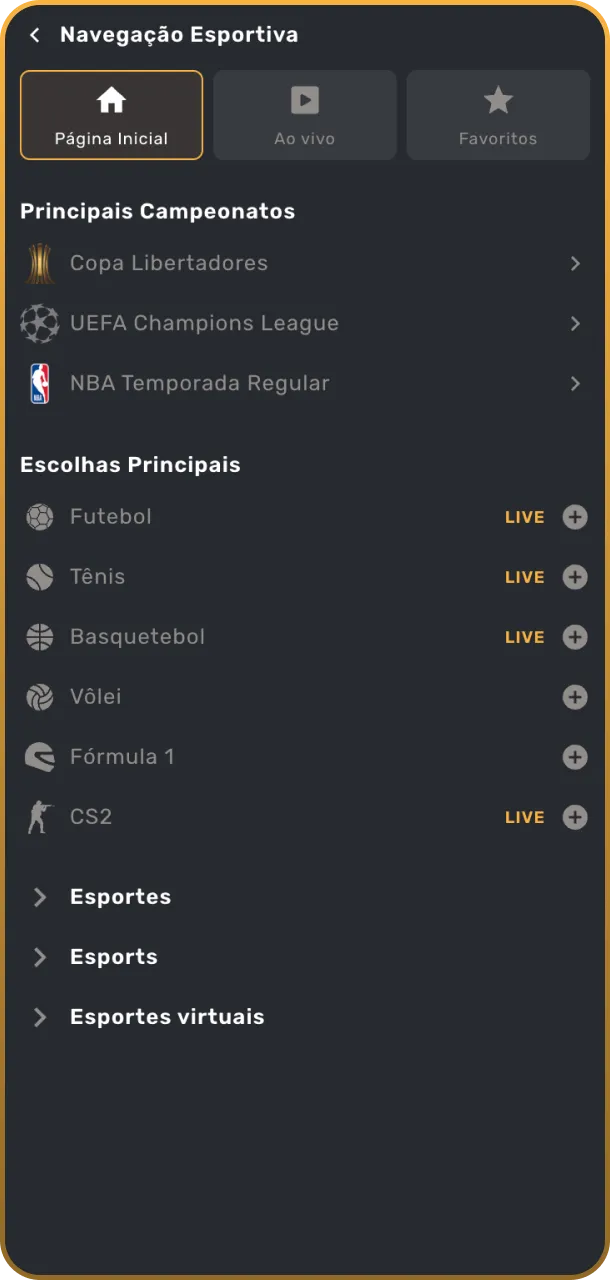Select the basketball icon next to Basquetebol
The height and width of the screenshot is (1280, 610).
pos(39,637)
